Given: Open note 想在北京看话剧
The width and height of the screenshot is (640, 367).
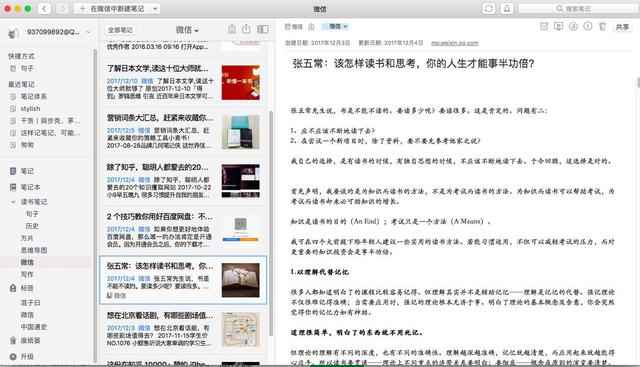Looking at the screenshot, I should (x=183, y=330).
